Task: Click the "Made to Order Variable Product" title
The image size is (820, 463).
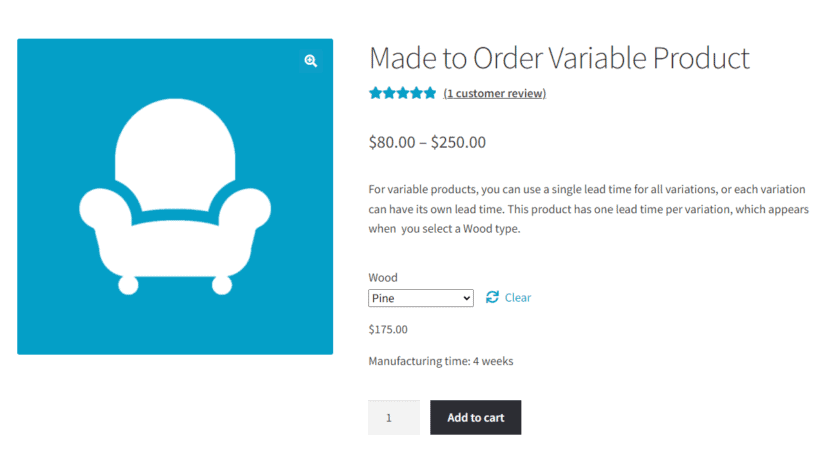Action: [559, 58]
